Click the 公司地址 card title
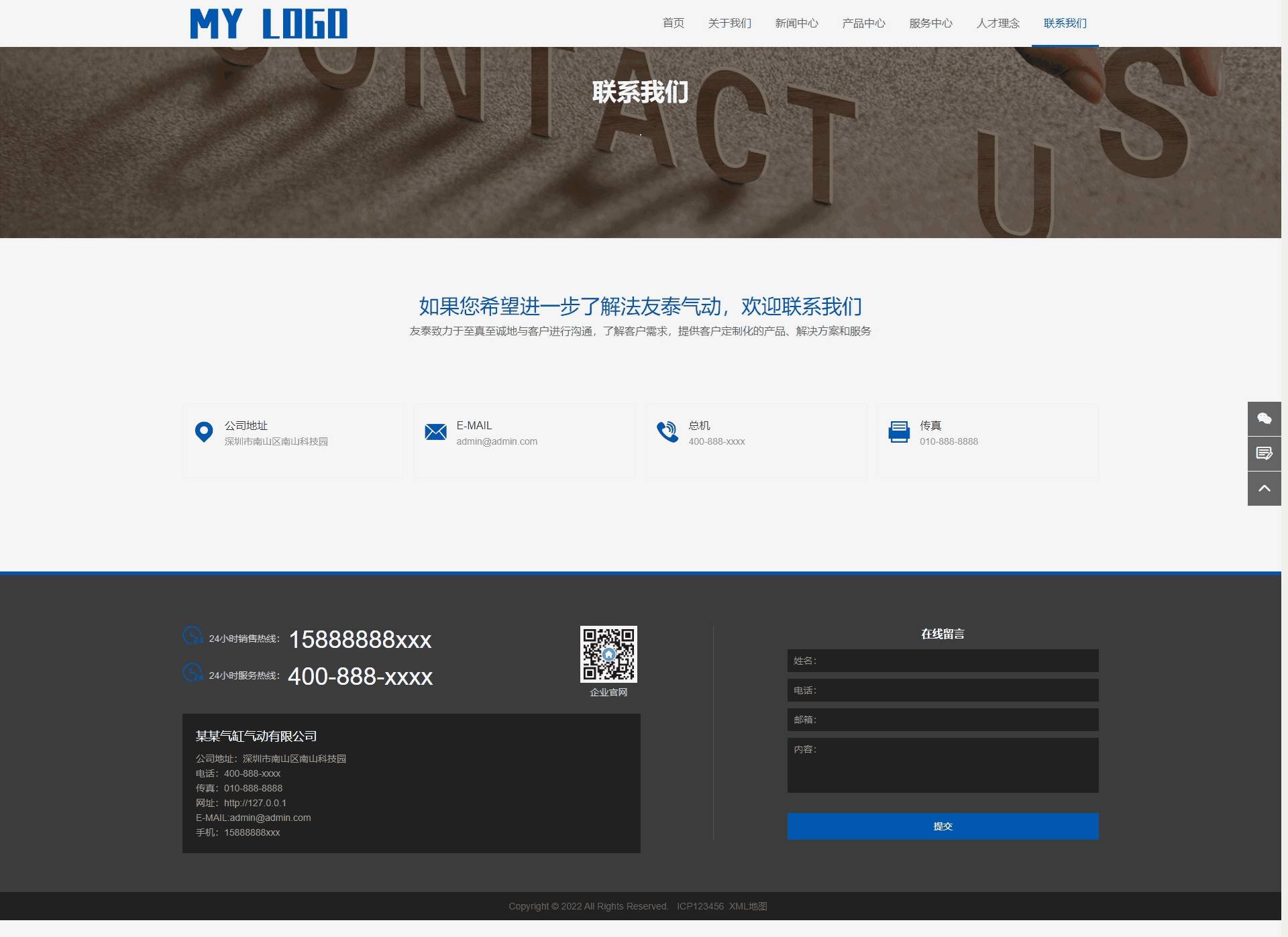This screenshot has width=1288, height=937. [246, 426]
